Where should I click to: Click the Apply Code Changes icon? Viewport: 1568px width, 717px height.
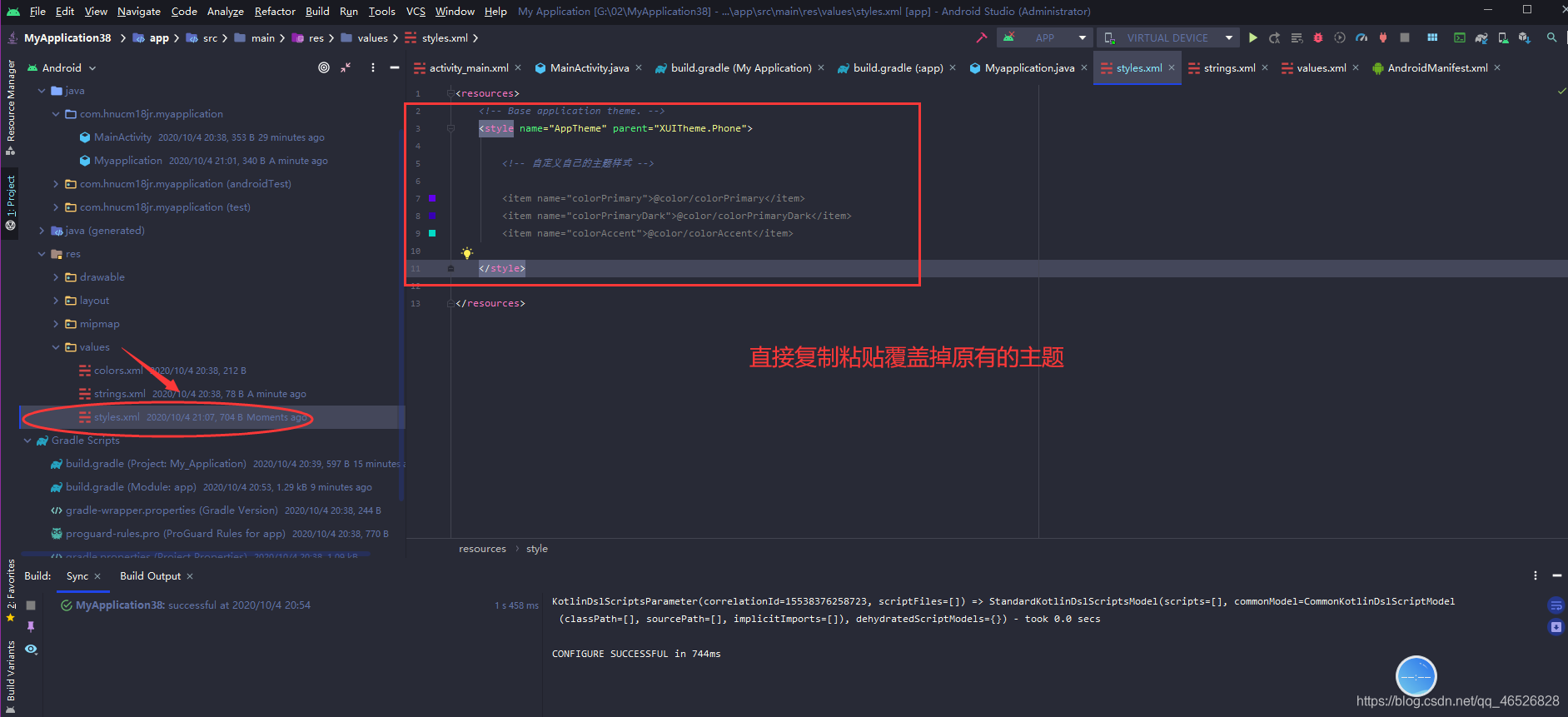(1297, 37)
